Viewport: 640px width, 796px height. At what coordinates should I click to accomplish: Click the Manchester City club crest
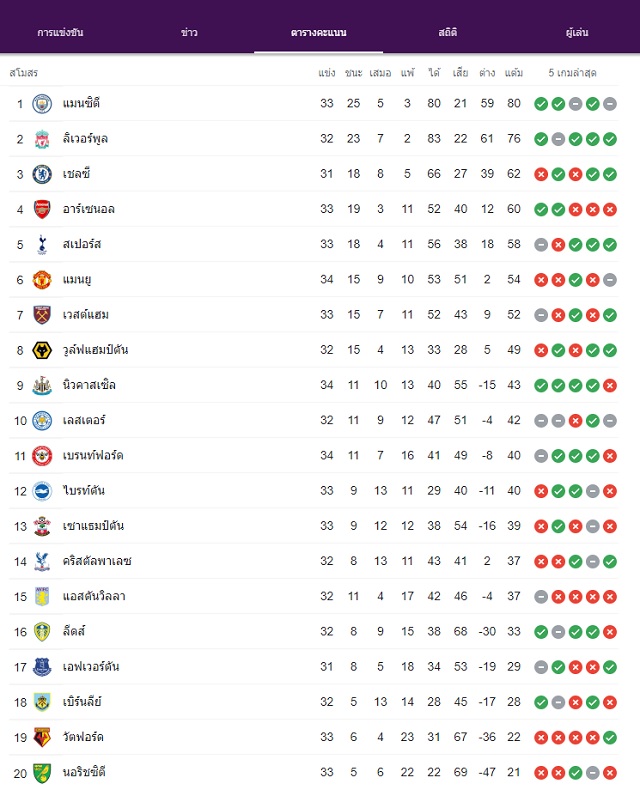pos(42,104)
